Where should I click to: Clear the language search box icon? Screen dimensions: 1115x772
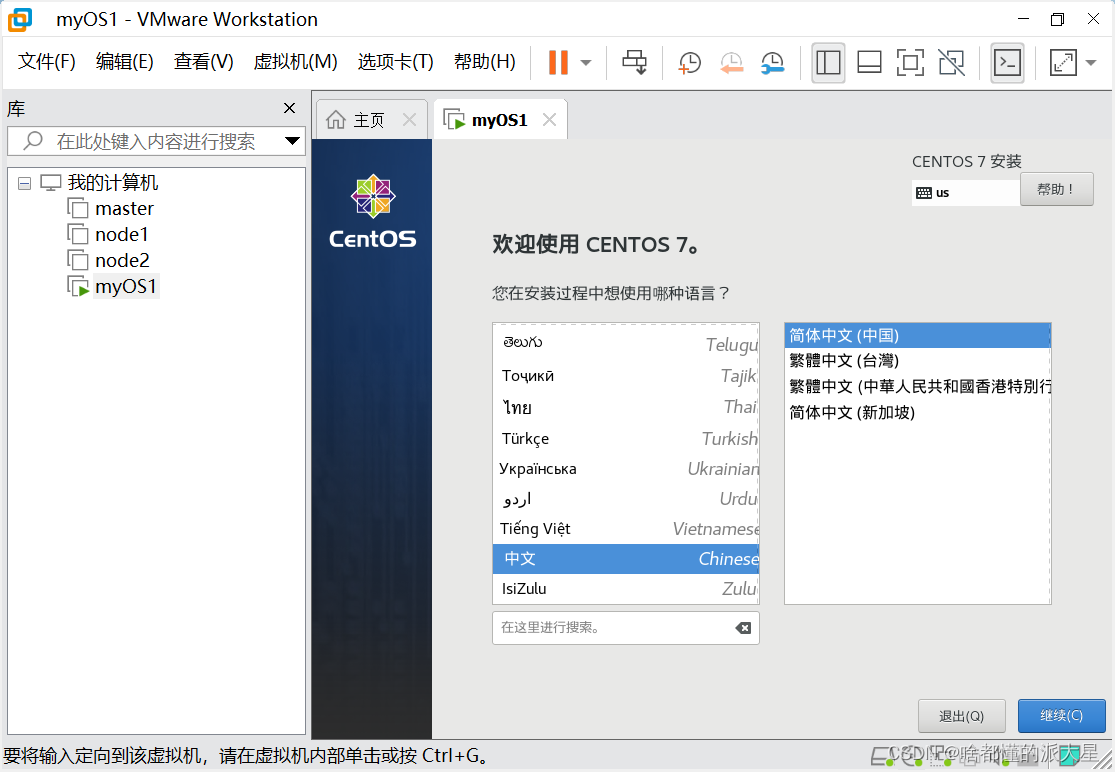[x=743, y=628]
